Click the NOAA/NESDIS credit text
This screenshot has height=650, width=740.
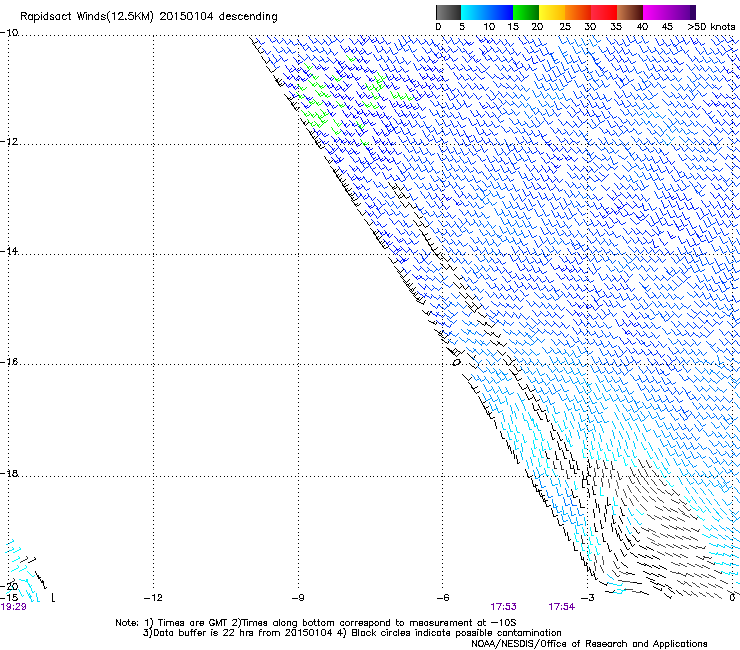[589, 644]
